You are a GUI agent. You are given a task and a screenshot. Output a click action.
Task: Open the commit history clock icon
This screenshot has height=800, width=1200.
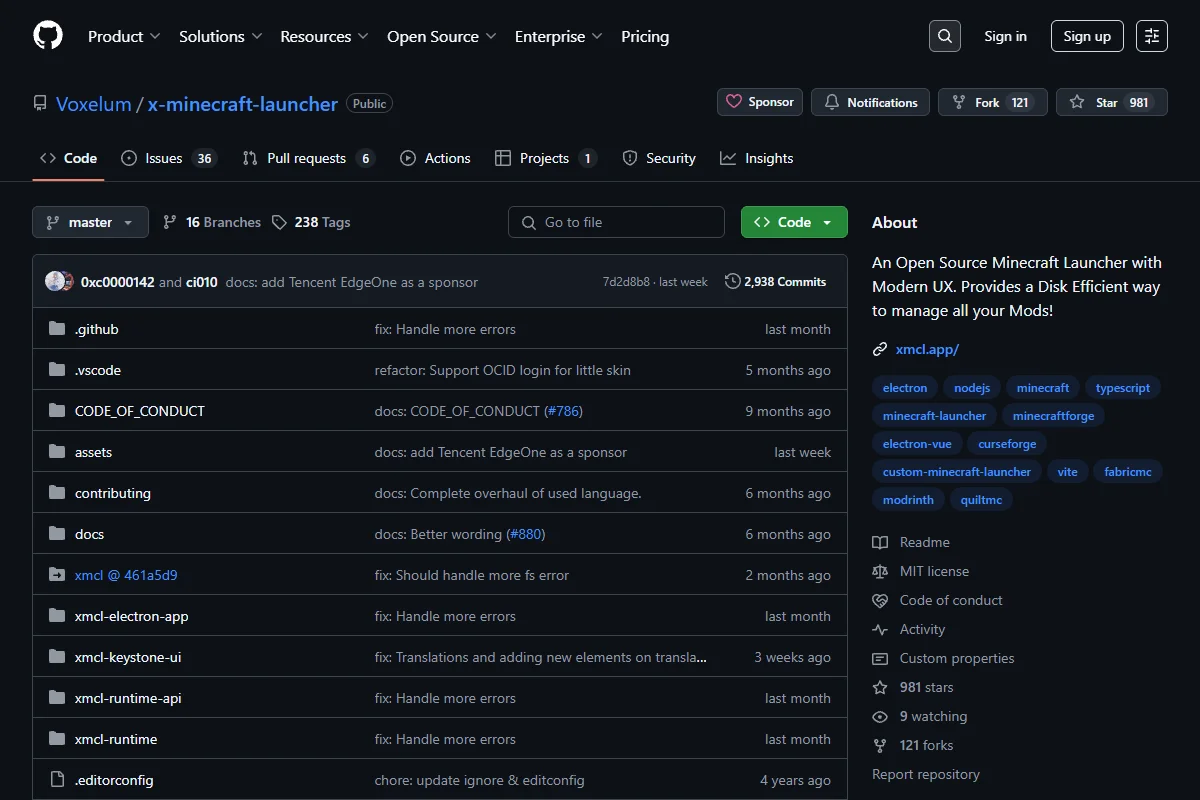pyautogui.click(x=733, y=282)
